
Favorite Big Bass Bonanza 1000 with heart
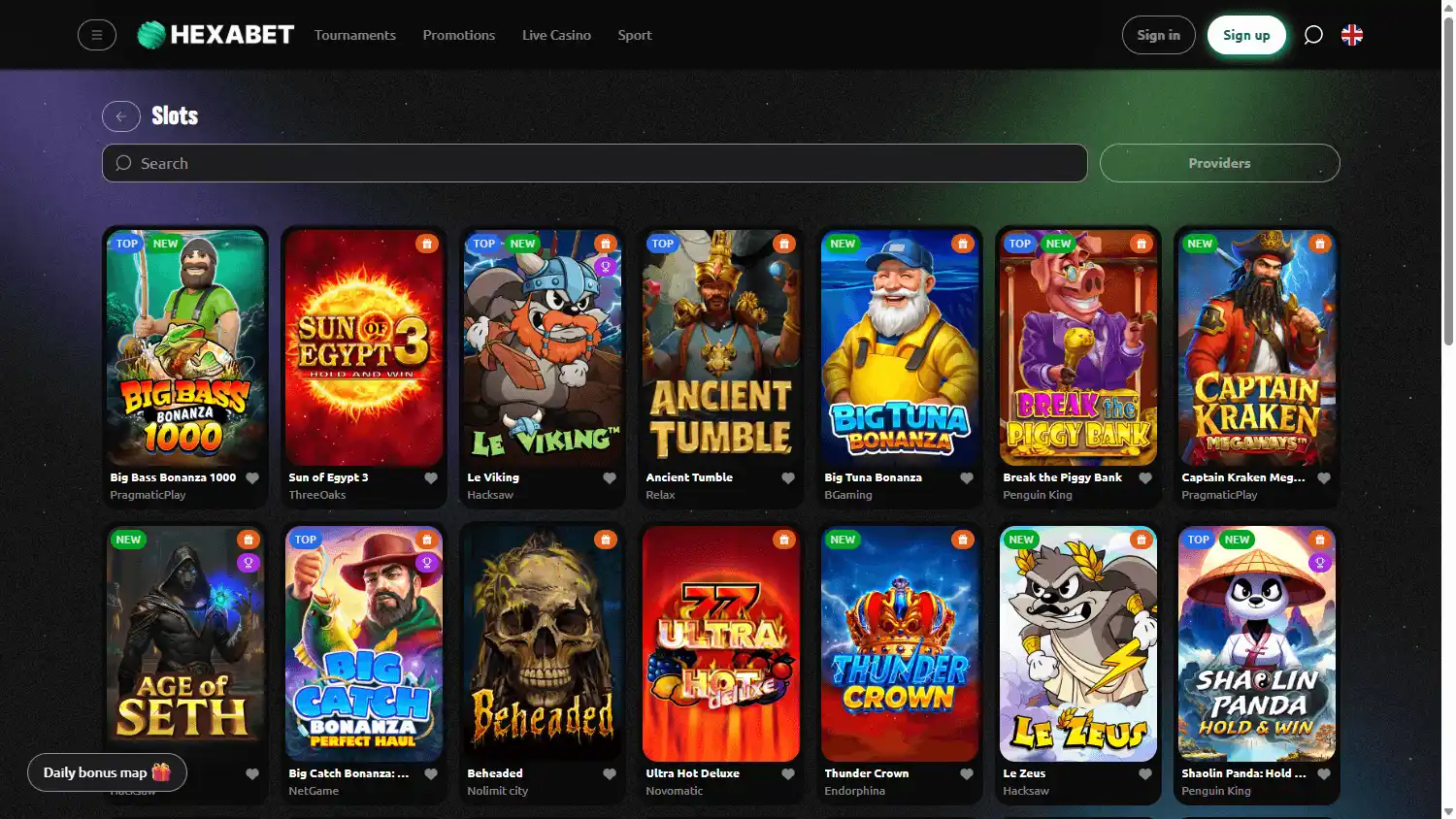pos(252,478)
